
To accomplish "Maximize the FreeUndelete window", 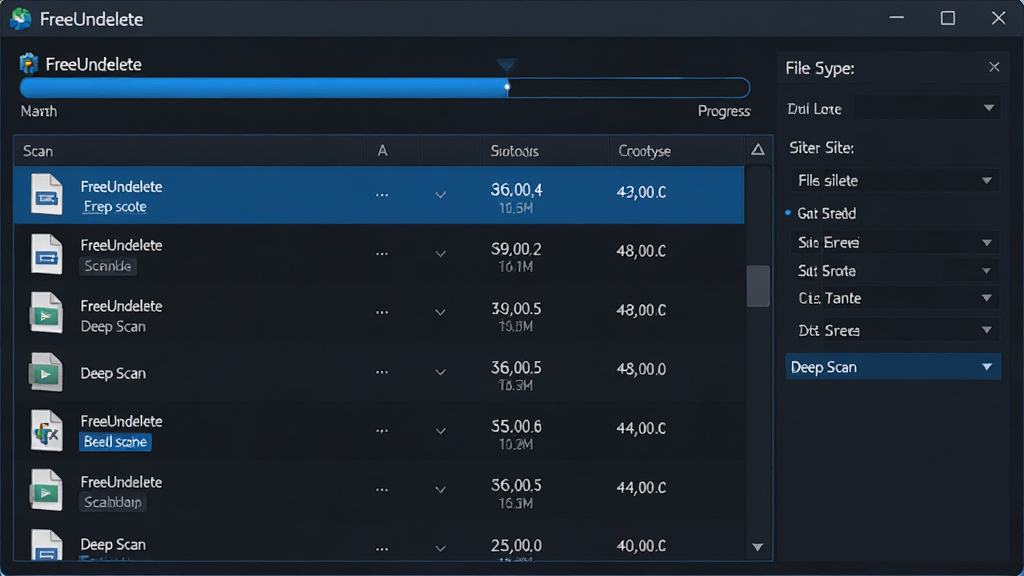I will (948, 18).
